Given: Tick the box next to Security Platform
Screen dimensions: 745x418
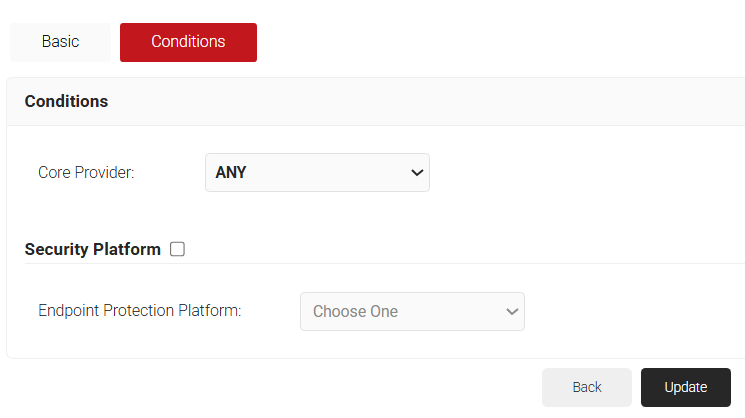Looking at the screenshot, I should [177, 249].
